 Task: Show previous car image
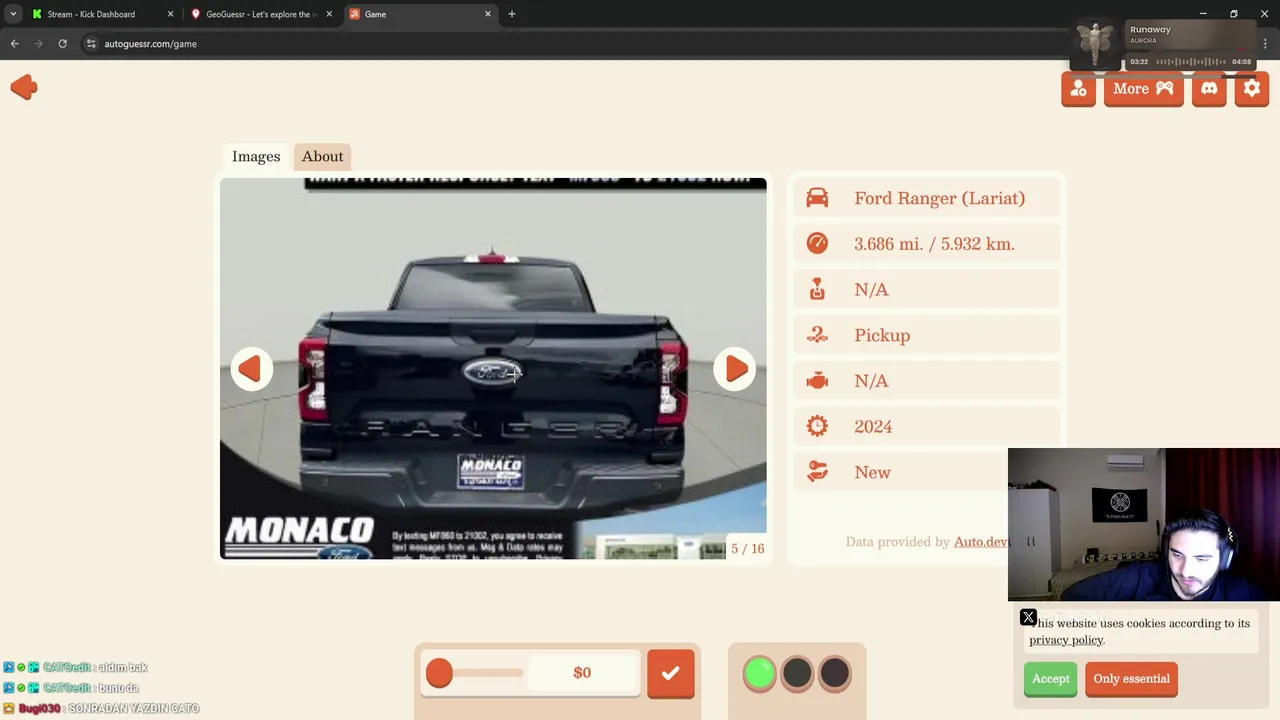coord(250,369)
